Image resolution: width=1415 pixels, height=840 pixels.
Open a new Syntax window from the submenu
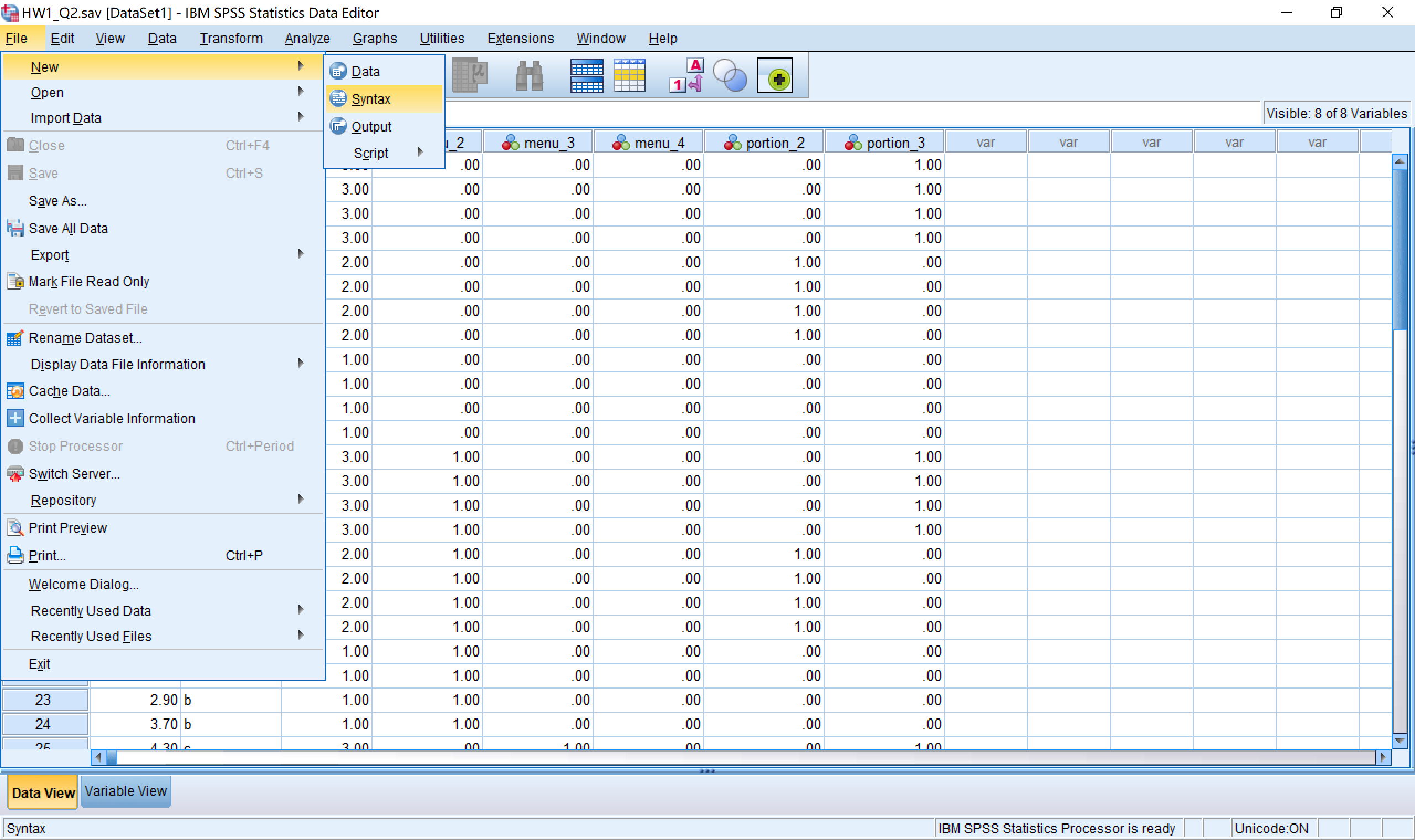pyautogui.click(x=371, y=98)
